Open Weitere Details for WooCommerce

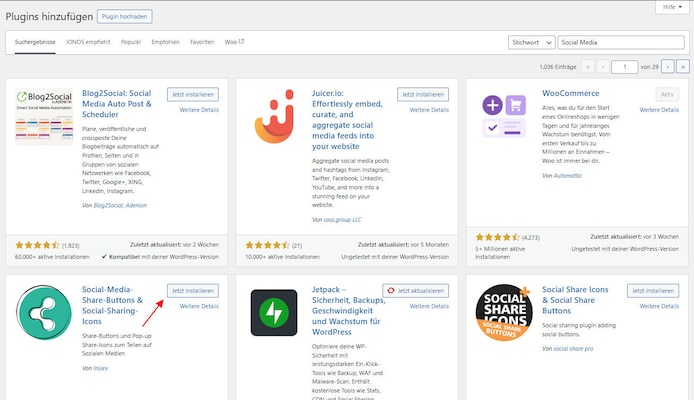coord(659,110)
